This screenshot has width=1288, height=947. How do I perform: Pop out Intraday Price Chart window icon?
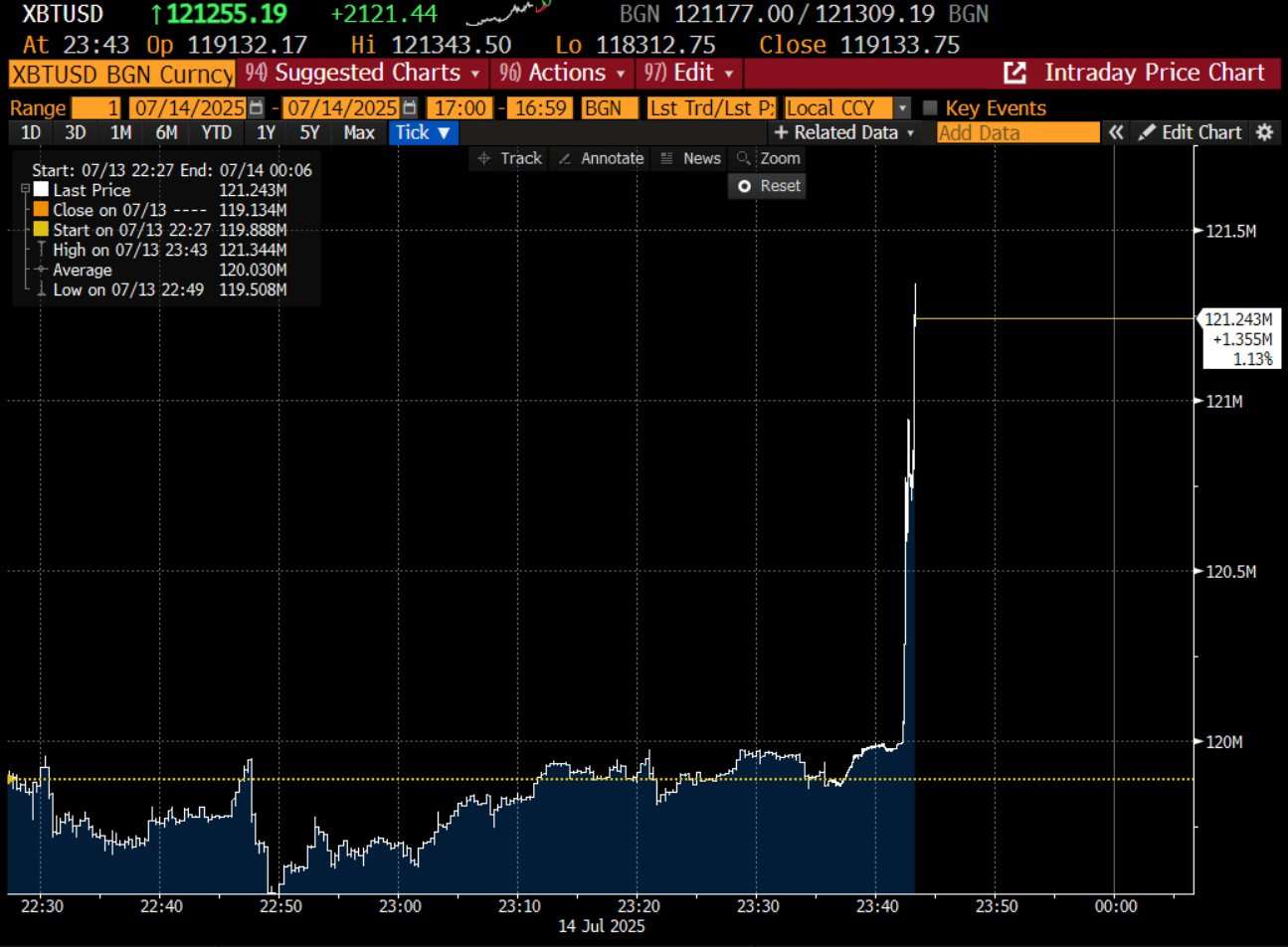1014,73
